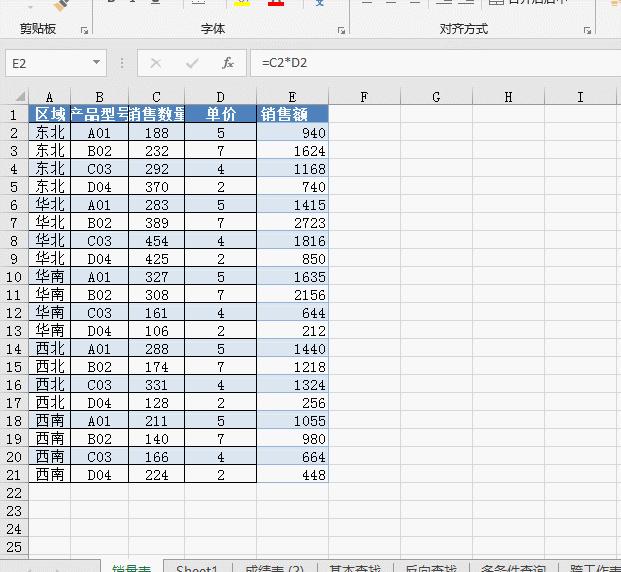Open the Insert Function fx button

click(228, 63)
